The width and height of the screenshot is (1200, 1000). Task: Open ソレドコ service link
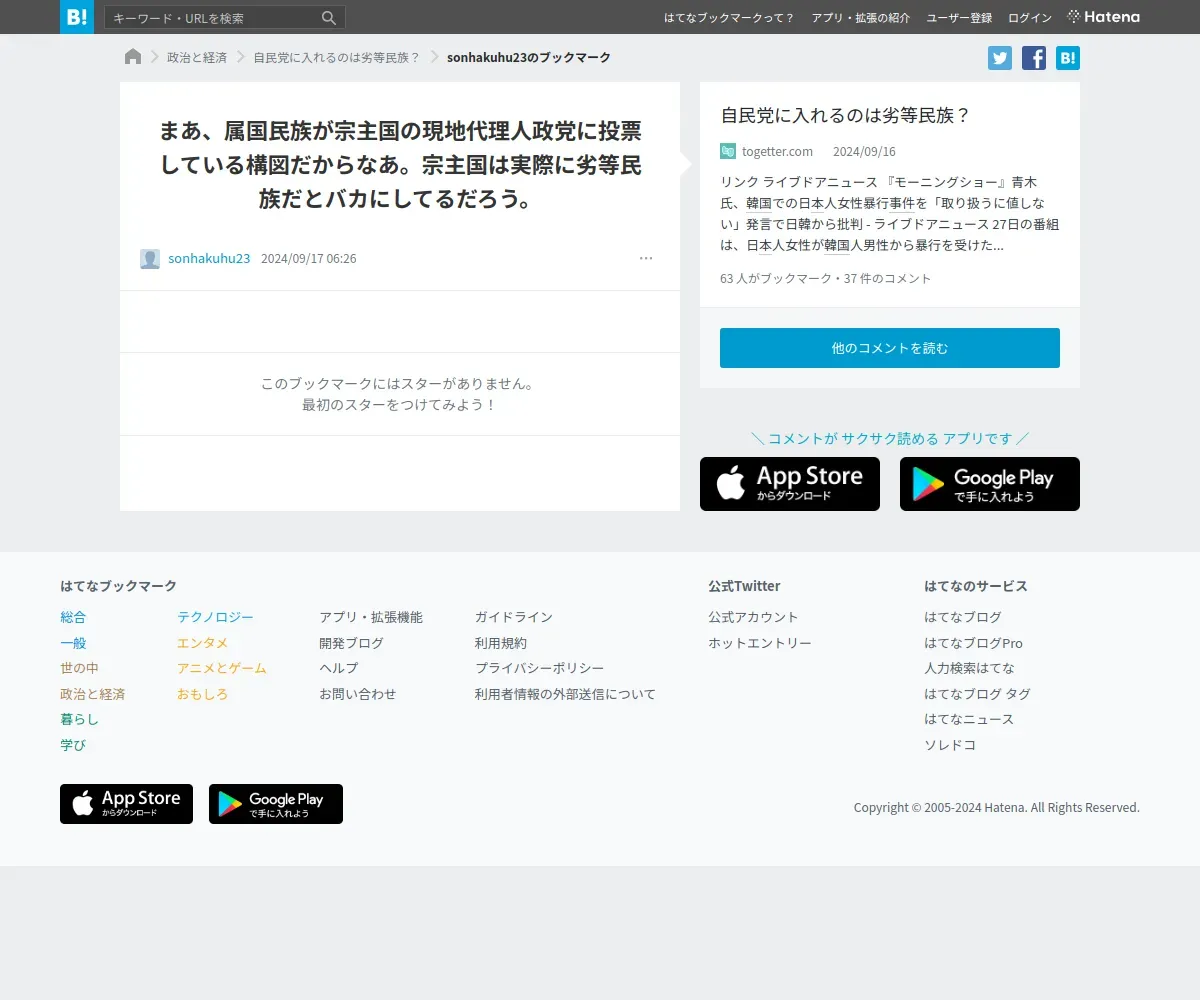[950, 745]
